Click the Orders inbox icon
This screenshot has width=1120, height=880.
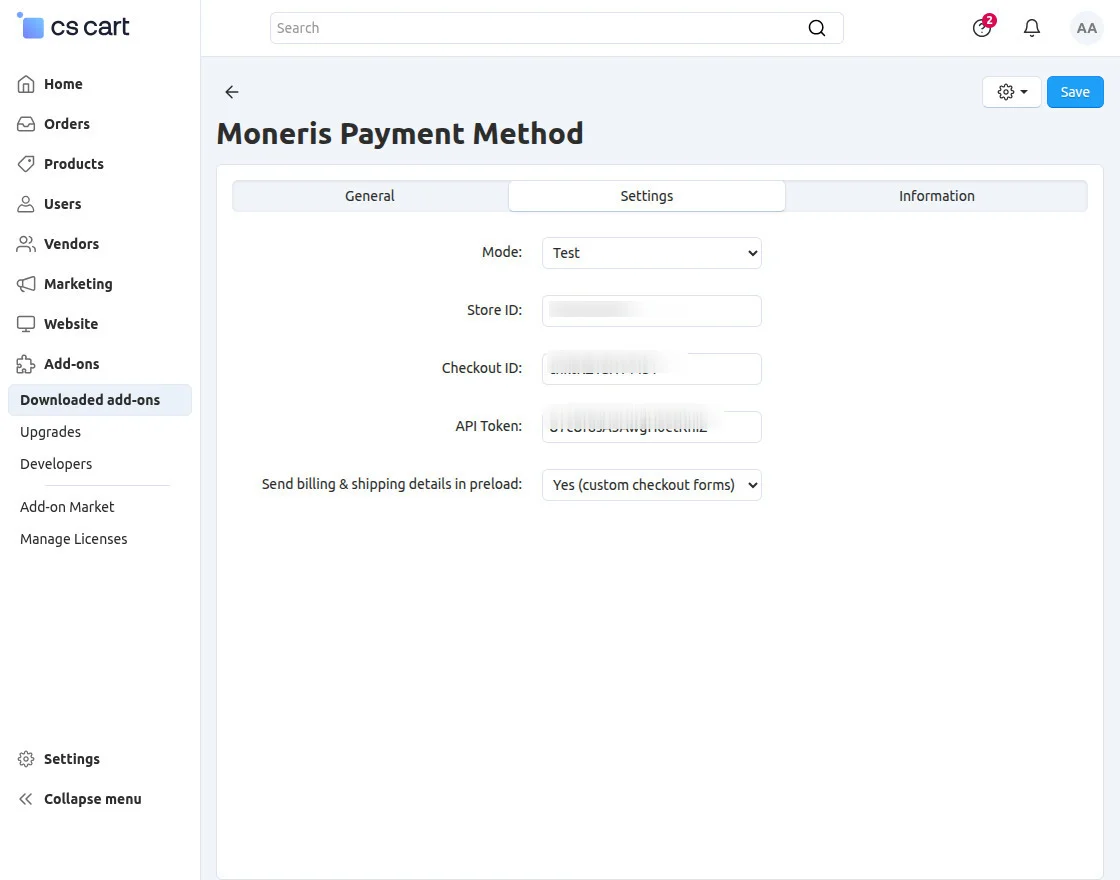pos(26,124)
